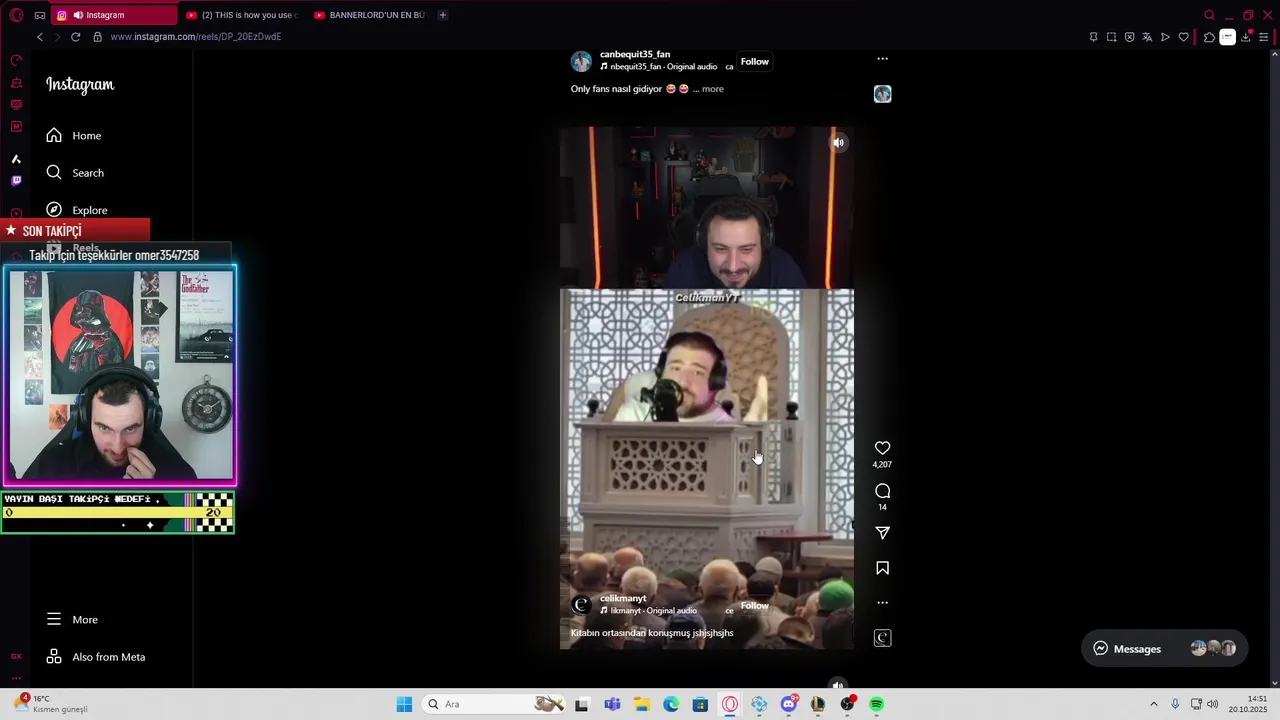Screen dimensions: 1280x720
Task: Go back in browser history
Action: tap(40, 37)
